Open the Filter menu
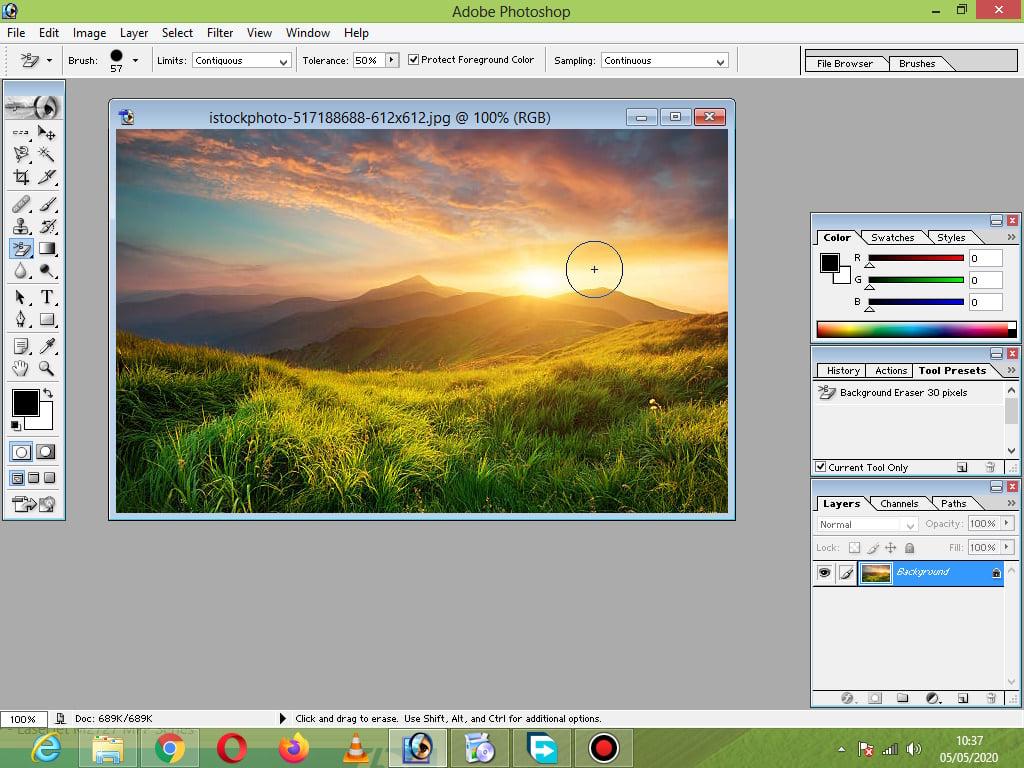 pos(219,32)
